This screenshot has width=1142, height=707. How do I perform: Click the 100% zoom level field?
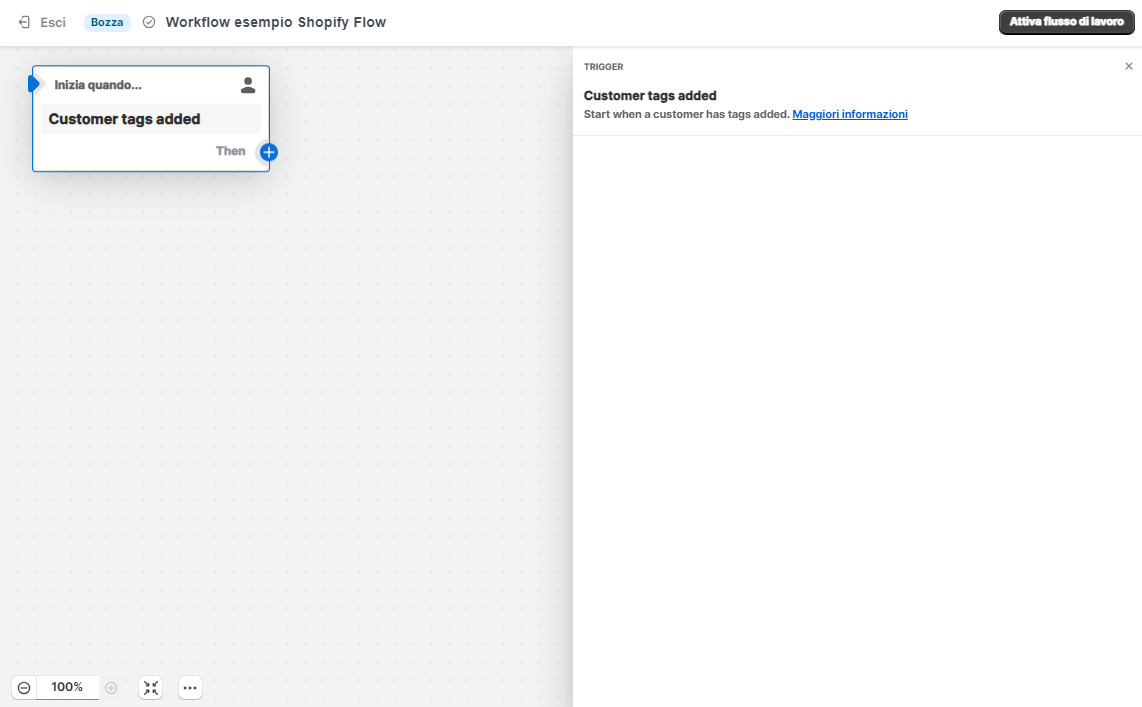(x=67, y=687)
